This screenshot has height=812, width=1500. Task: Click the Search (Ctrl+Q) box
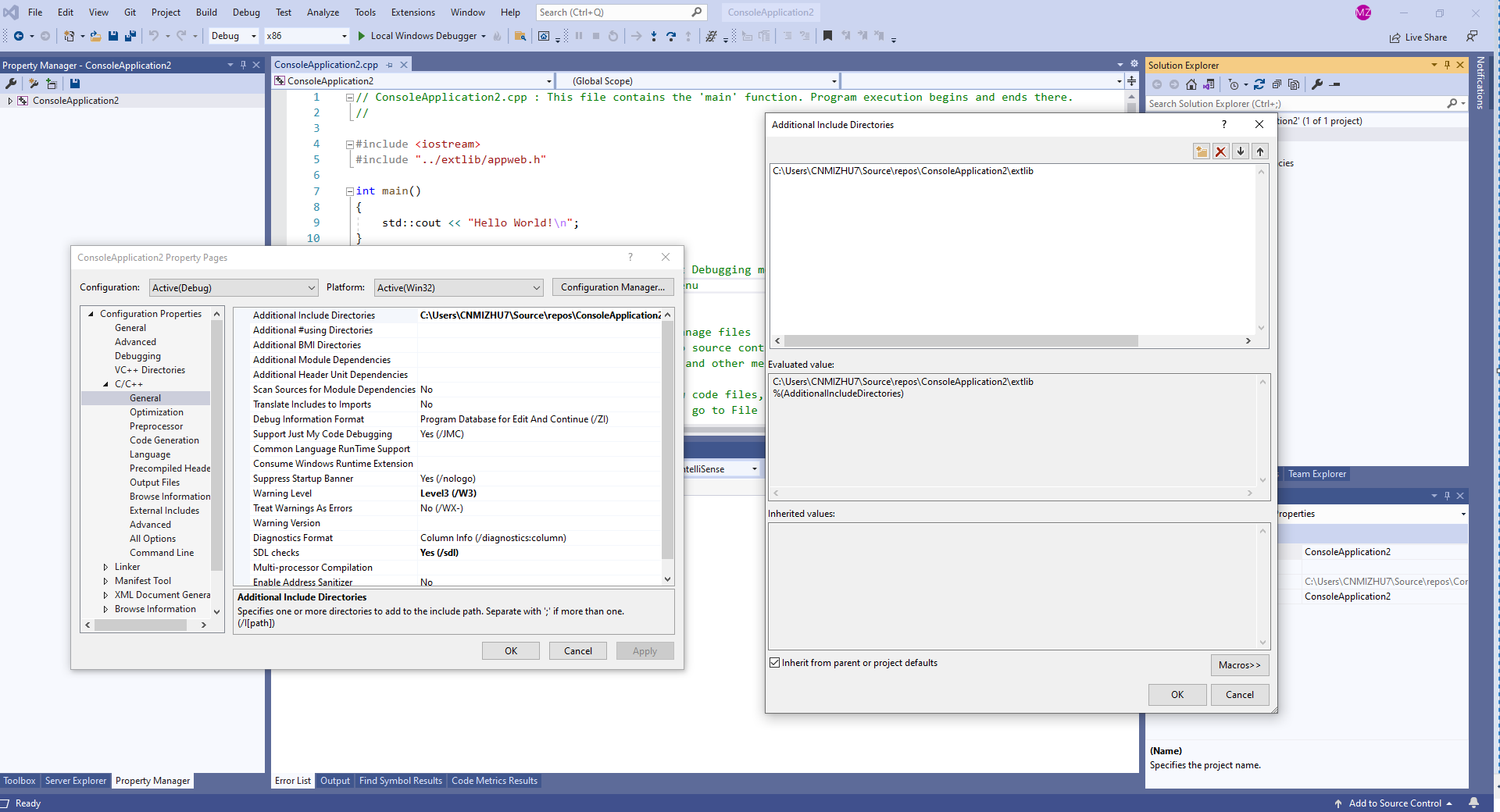(x=621, y=12)
